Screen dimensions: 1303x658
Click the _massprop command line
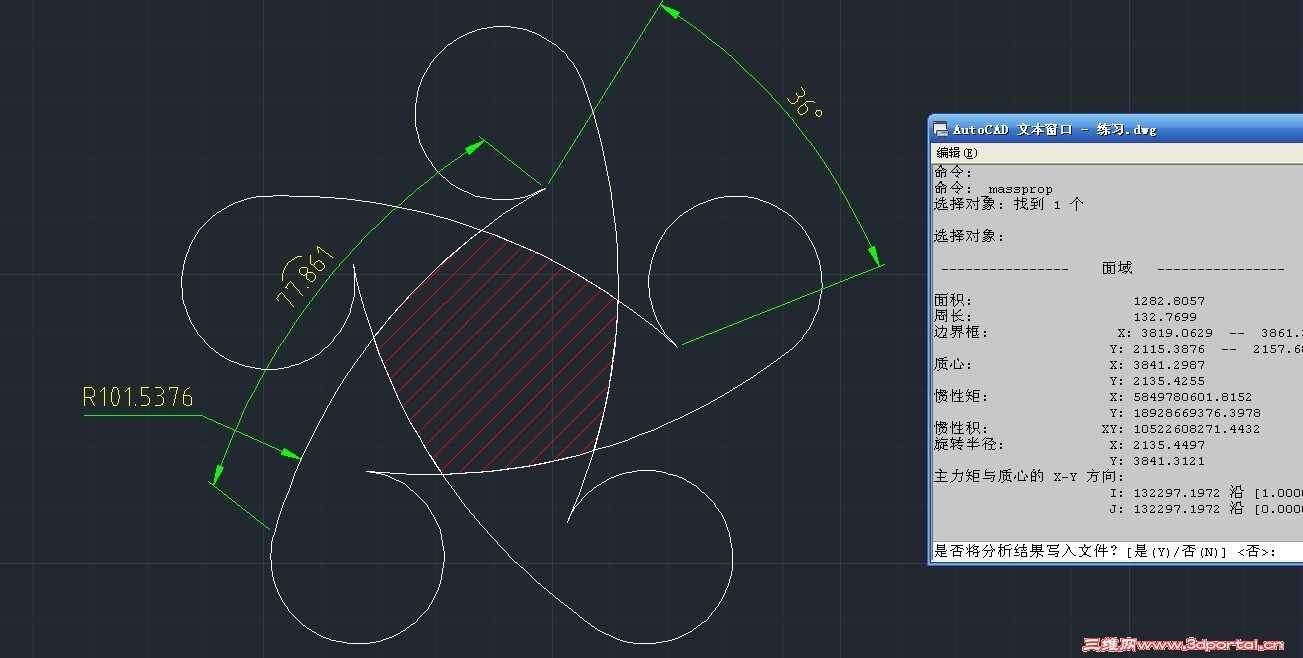point(992,188)
